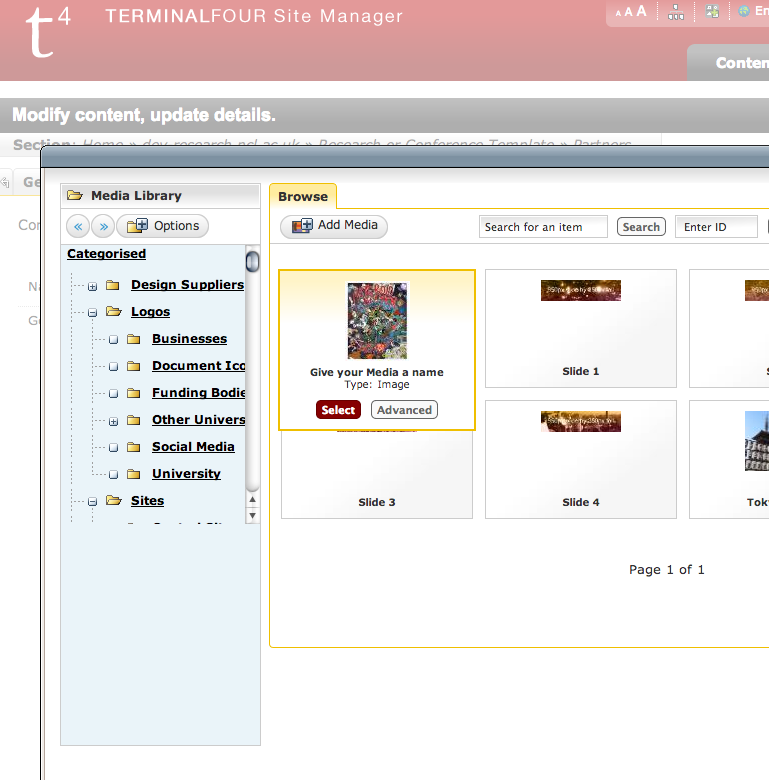Click the Advanced button on media item

pos(404,410)
